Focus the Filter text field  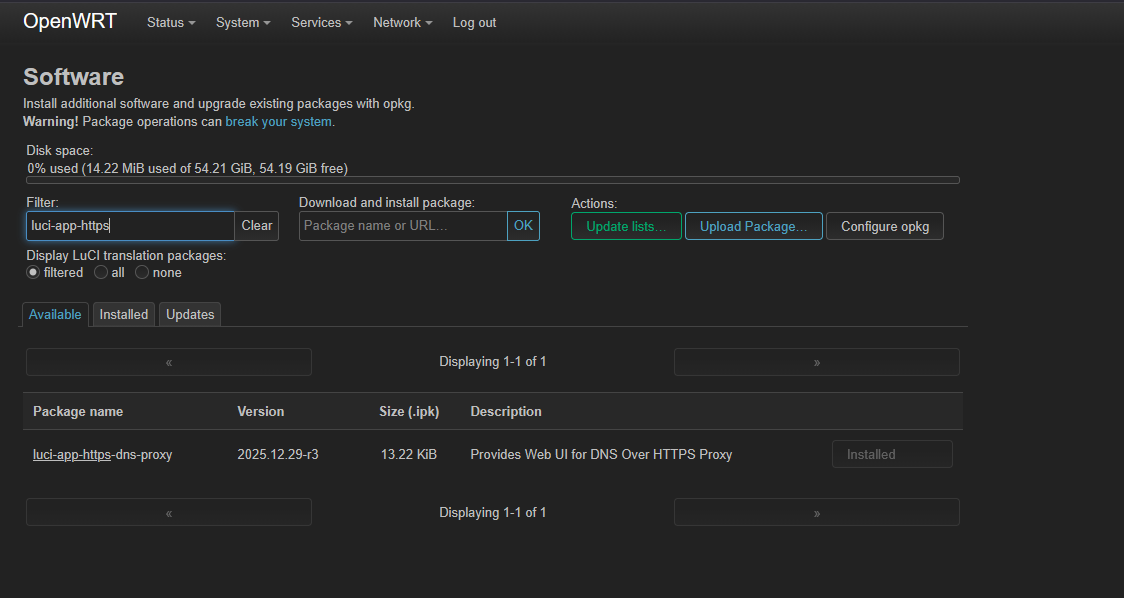pyautogui.click(x=130, y=226)
